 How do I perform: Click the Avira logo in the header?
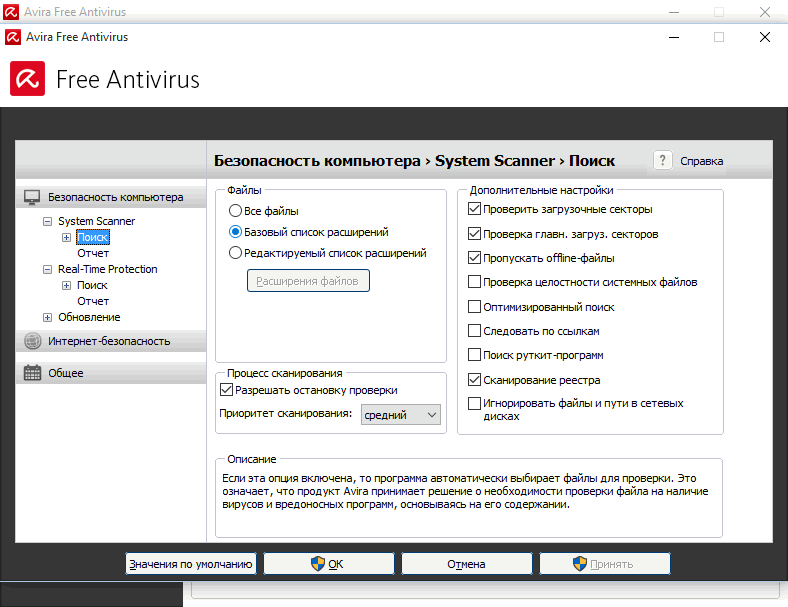(x=27, y=78)
